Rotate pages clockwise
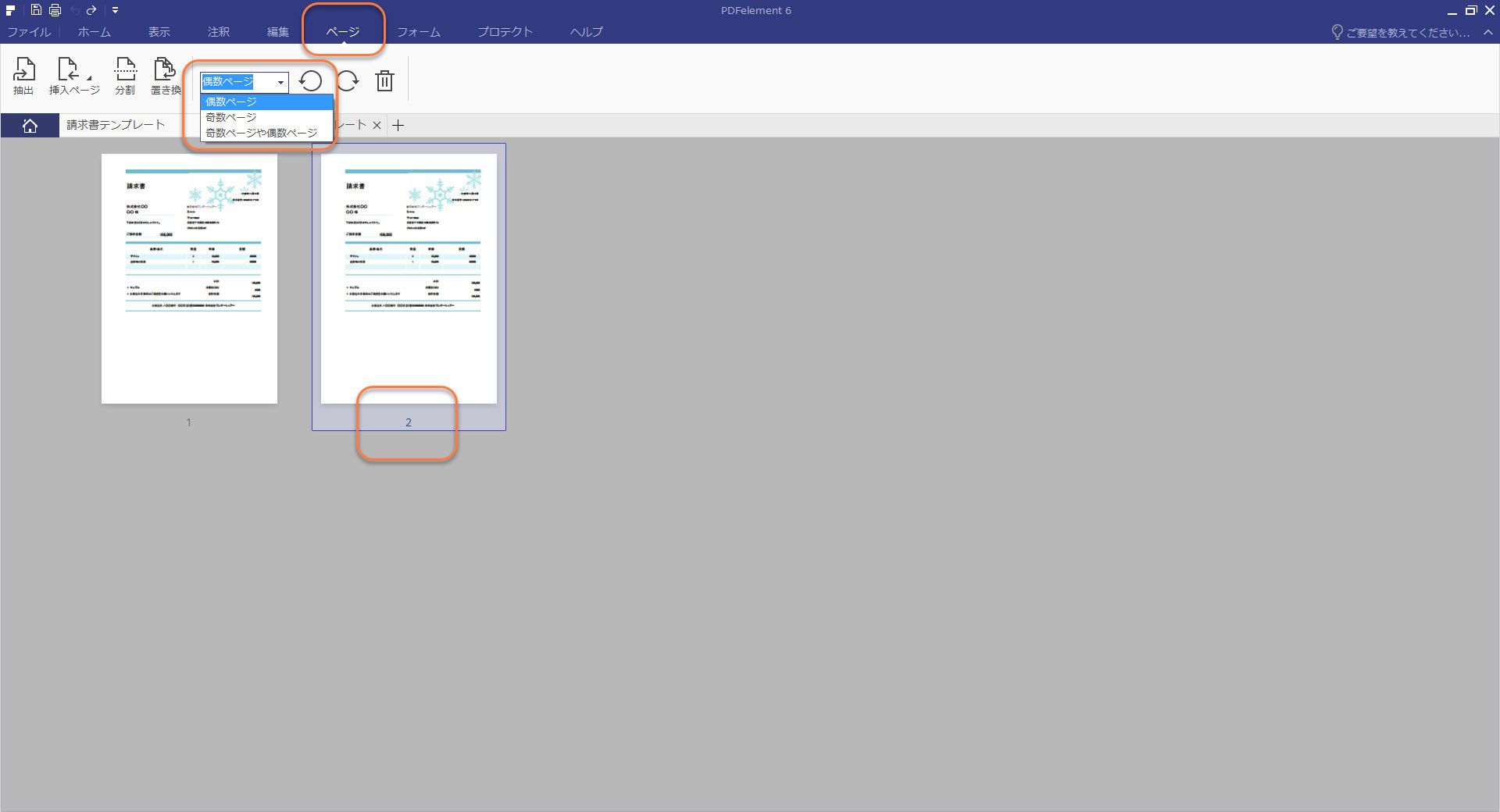This screenshot has width=1500, height=812. 348,80
